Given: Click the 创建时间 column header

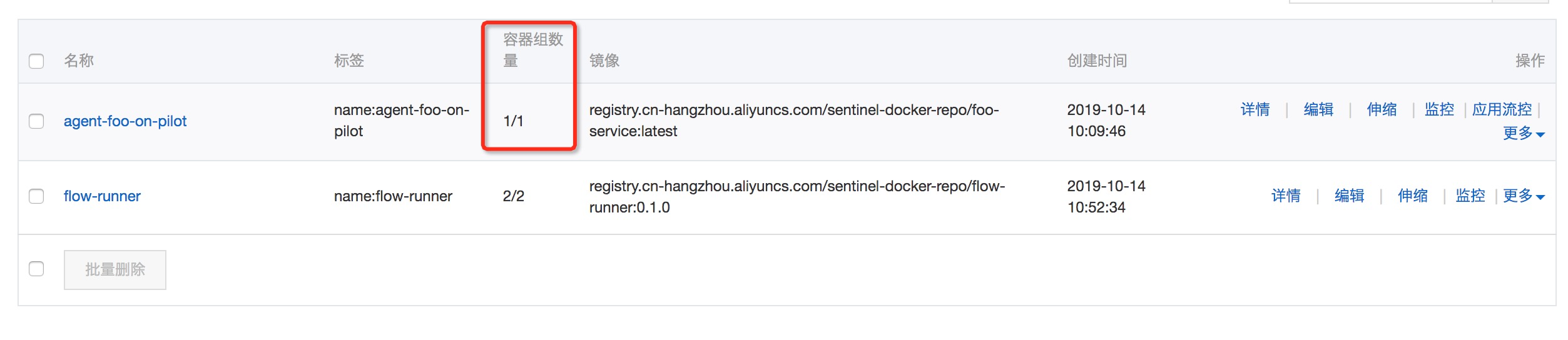Looking at the screenshot, I should (x=1097, y=61).
